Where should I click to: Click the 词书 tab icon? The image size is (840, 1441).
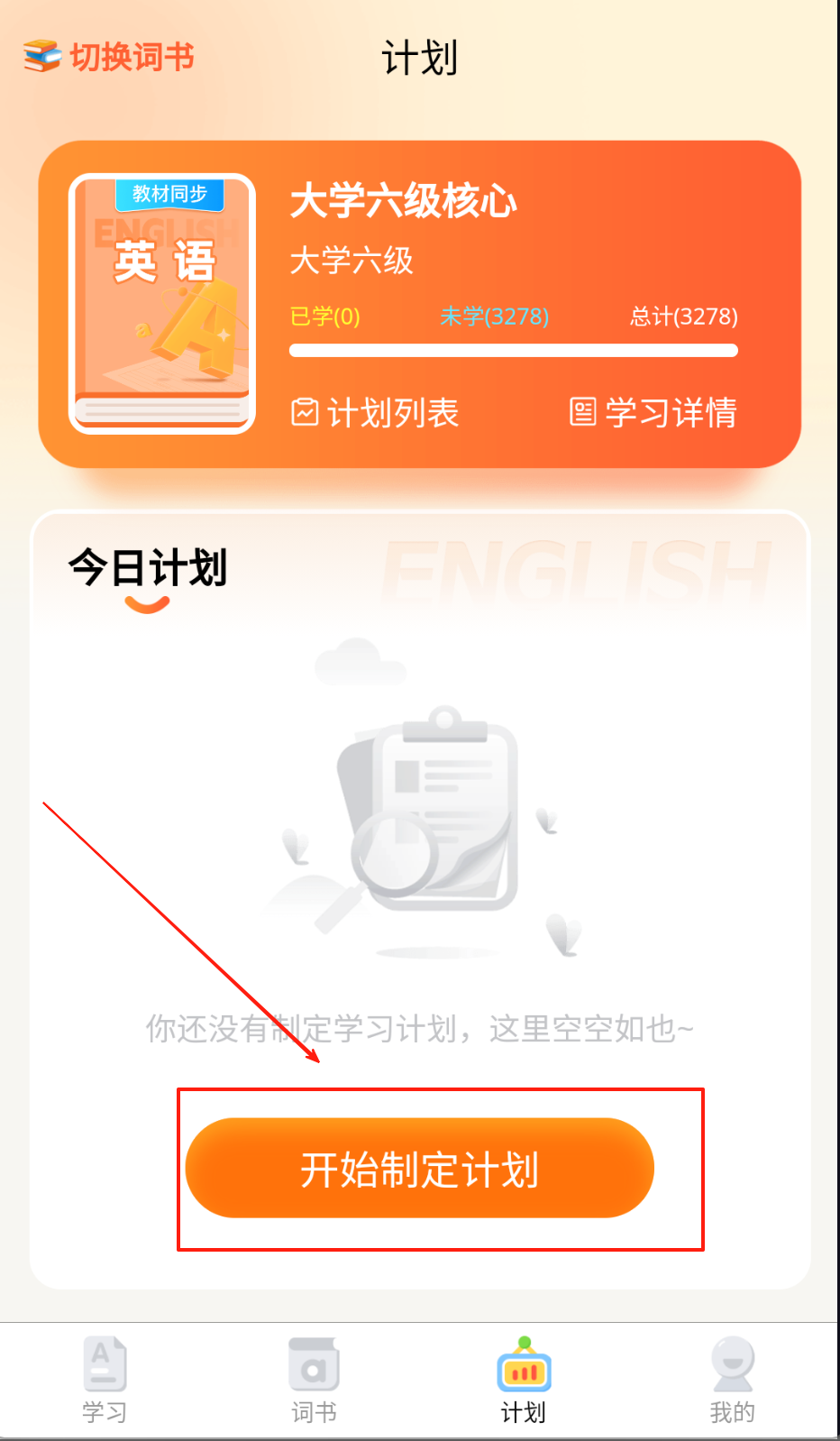pyautogui.click(x=314, y=1364)
